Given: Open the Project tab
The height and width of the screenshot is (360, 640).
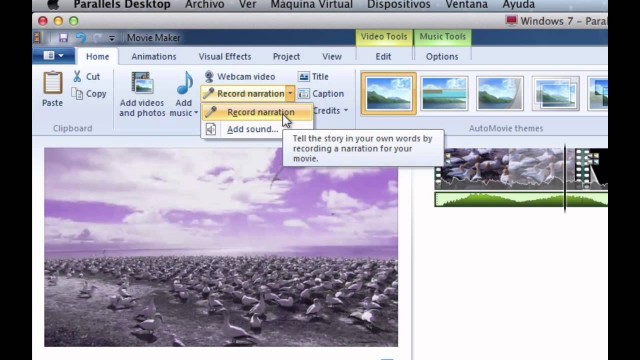Looking at the screenshot, I should (x=286, y=56).
